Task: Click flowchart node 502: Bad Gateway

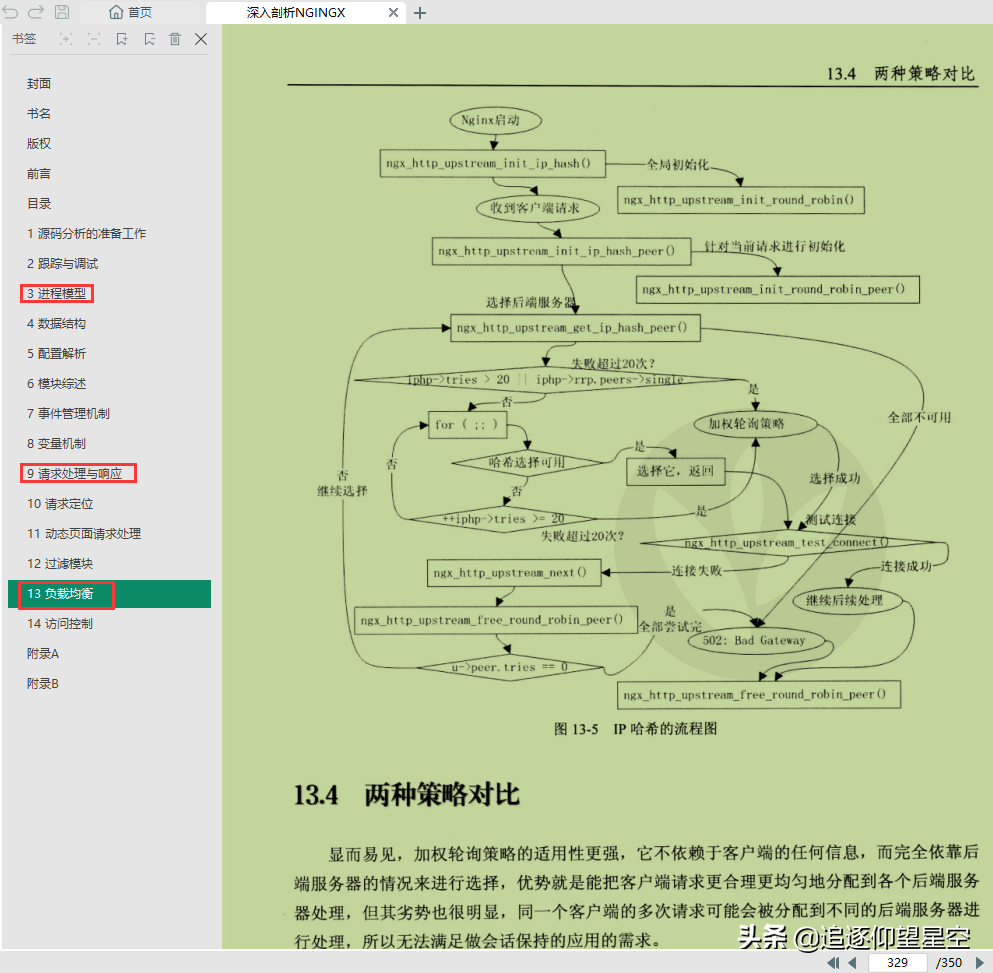Action: 757,640
